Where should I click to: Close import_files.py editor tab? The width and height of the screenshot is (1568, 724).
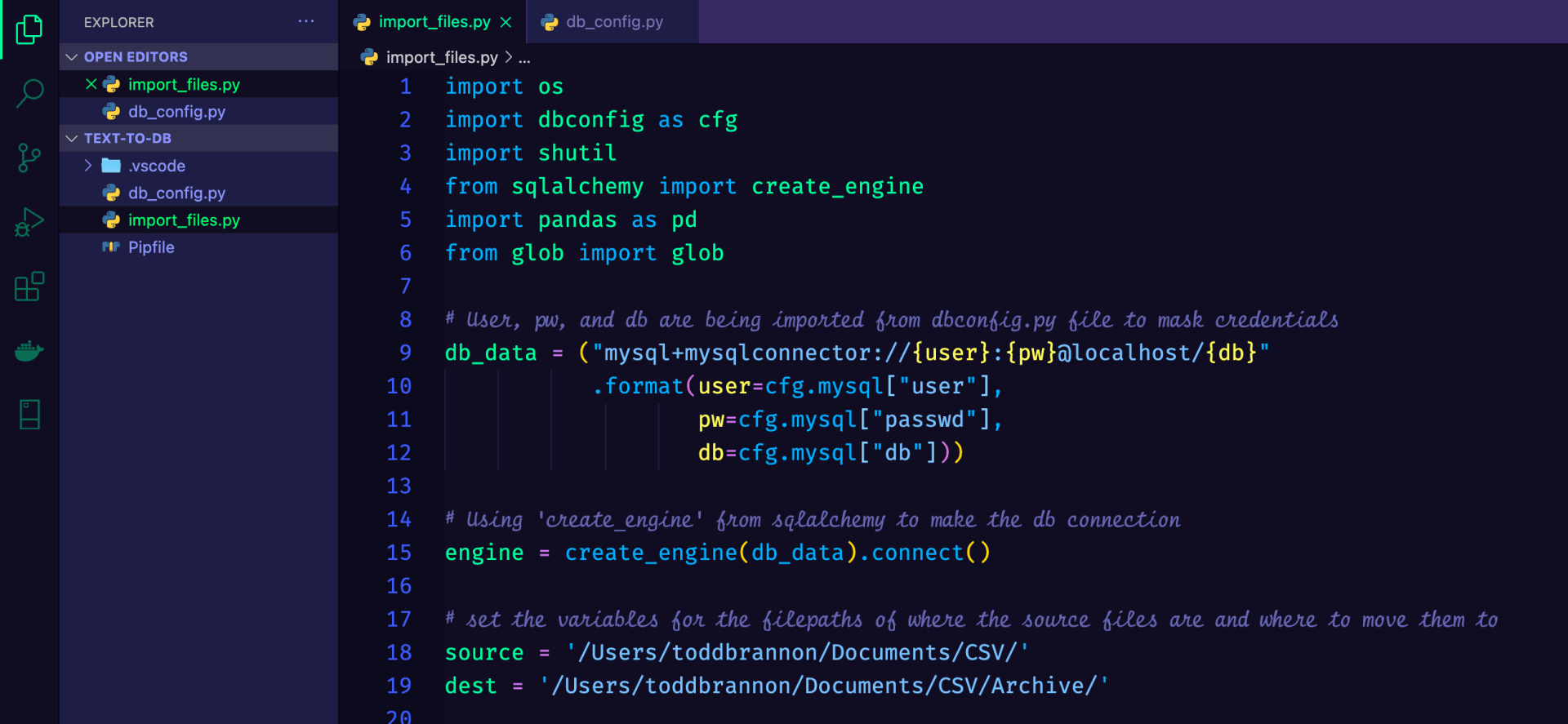(506, 22)
